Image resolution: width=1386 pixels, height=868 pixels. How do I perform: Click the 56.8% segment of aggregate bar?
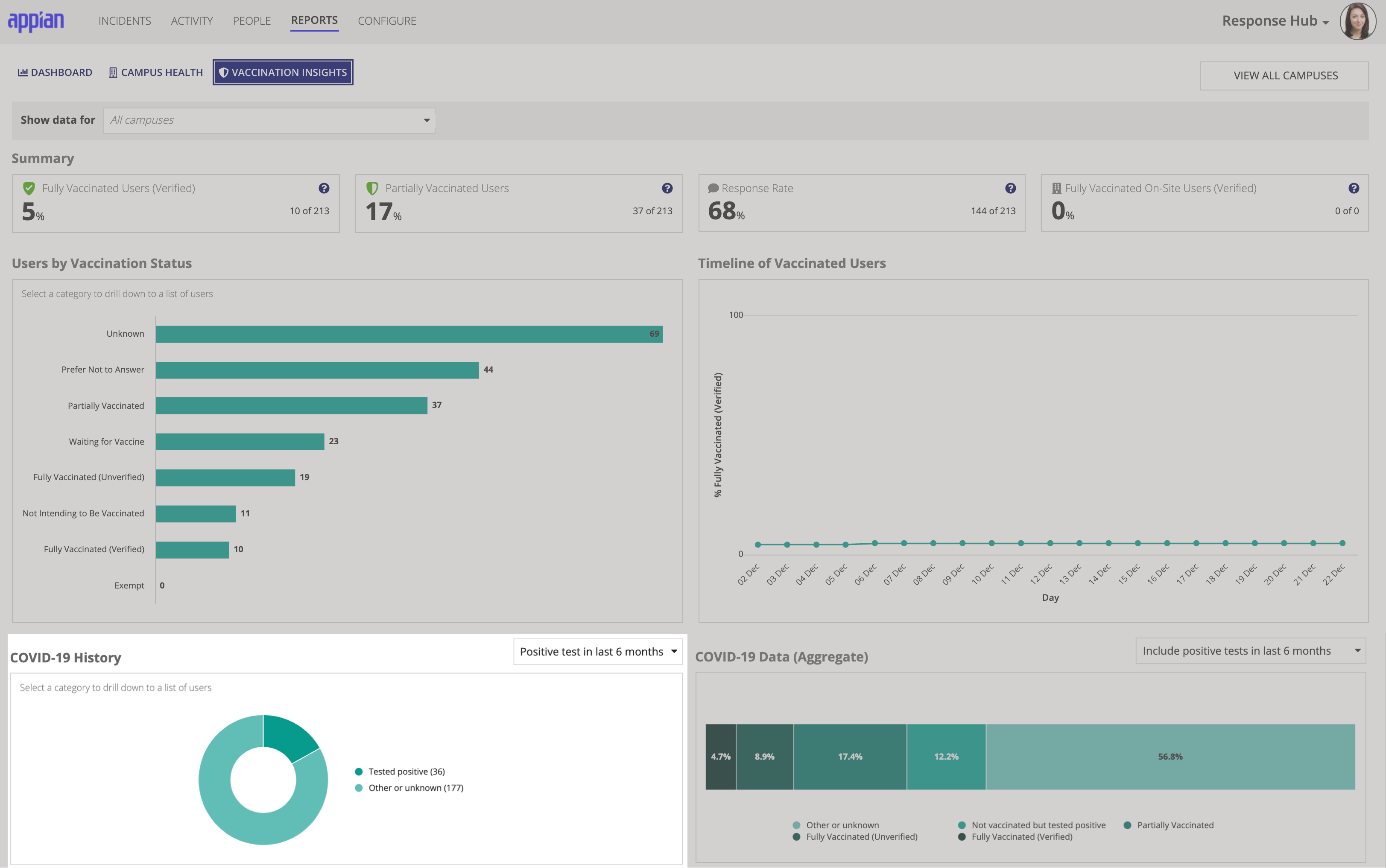(1171, 757)
